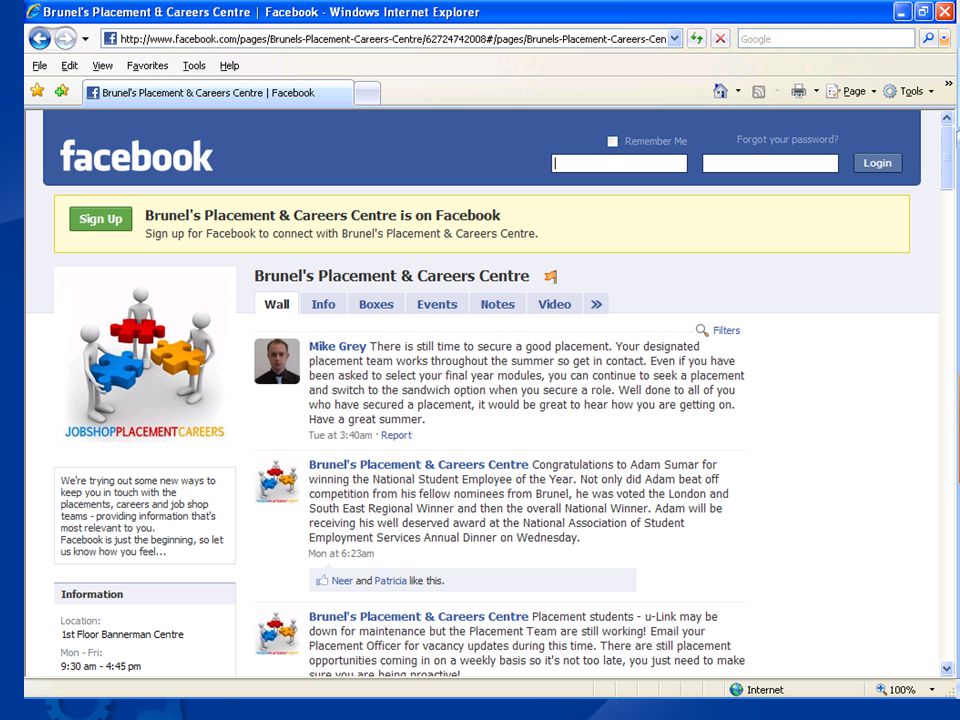Open the Tools menu in menu bar

(194, 66)
